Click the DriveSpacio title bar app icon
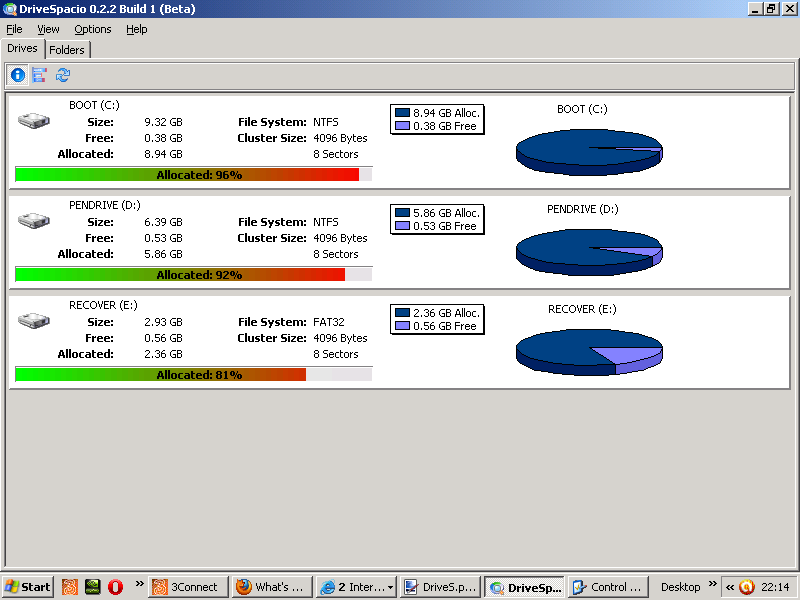Screen dimensions: 800x600 (x=10, y=9)
